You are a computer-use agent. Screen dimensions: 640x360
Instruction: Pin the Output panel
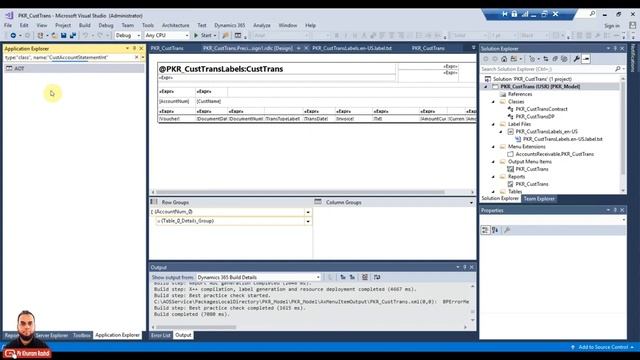tap(464, 267)
